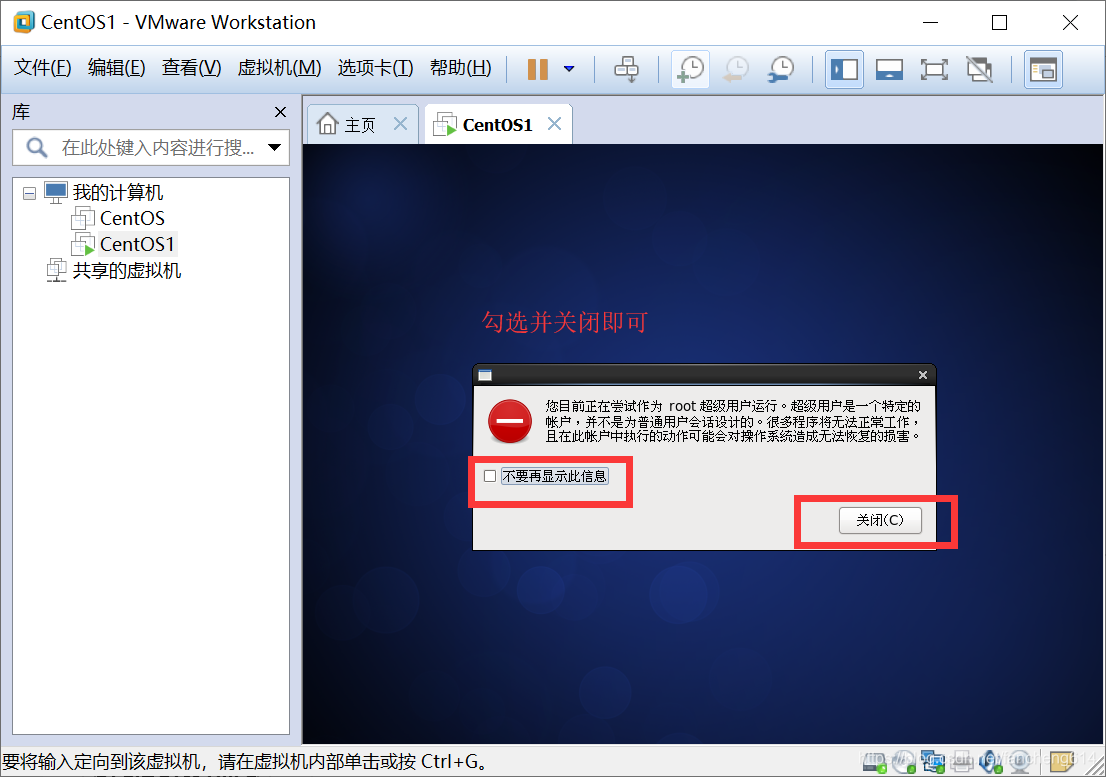Image resolution: width=1106 pixels, height=777 pixels.
Task: Click the CD/DVD drive status icon
Action: [904, 761]
